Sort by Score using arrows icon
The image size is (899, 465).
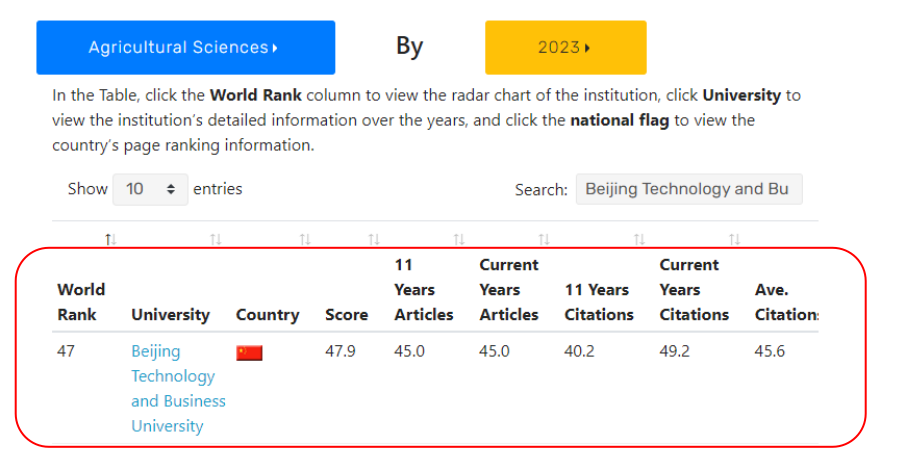(373, 239)
